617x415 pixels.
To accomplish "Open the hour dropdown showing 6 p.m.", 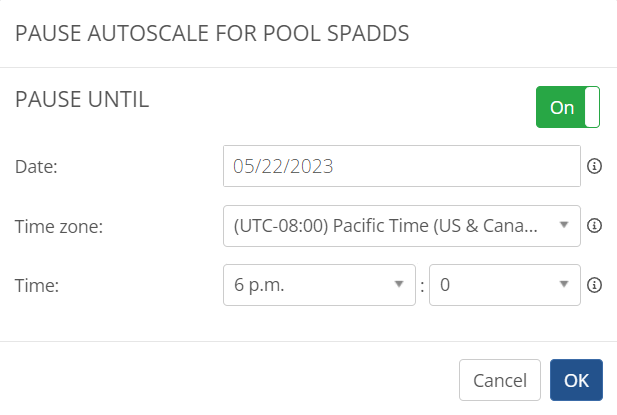I will pos(318,285).
